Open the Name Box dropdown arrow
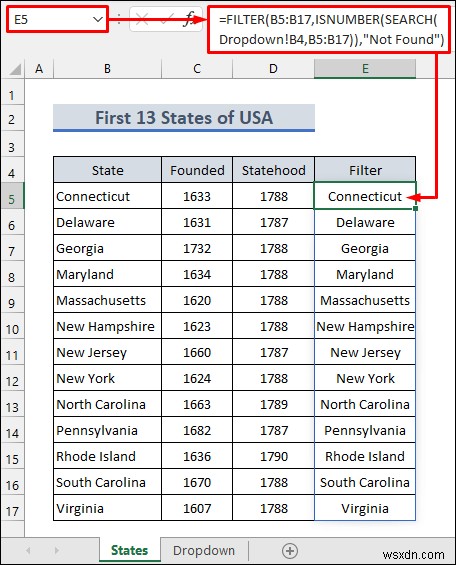Screen dimensions: 456x565 tap(98, 19)
